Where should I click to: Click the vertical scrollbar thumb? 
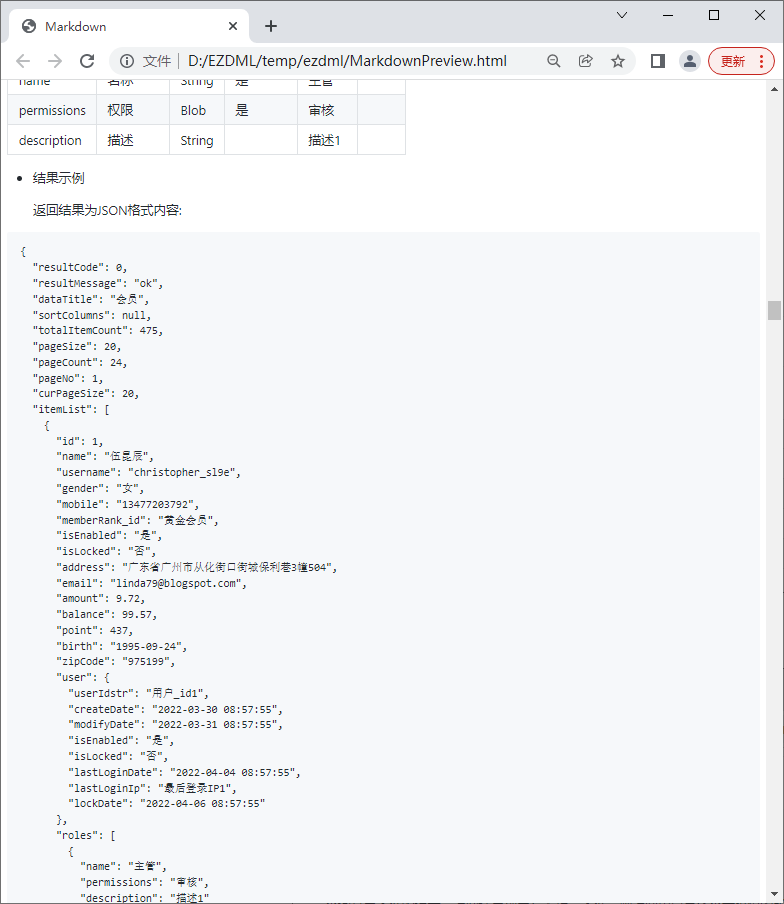[x=774, y=310]
